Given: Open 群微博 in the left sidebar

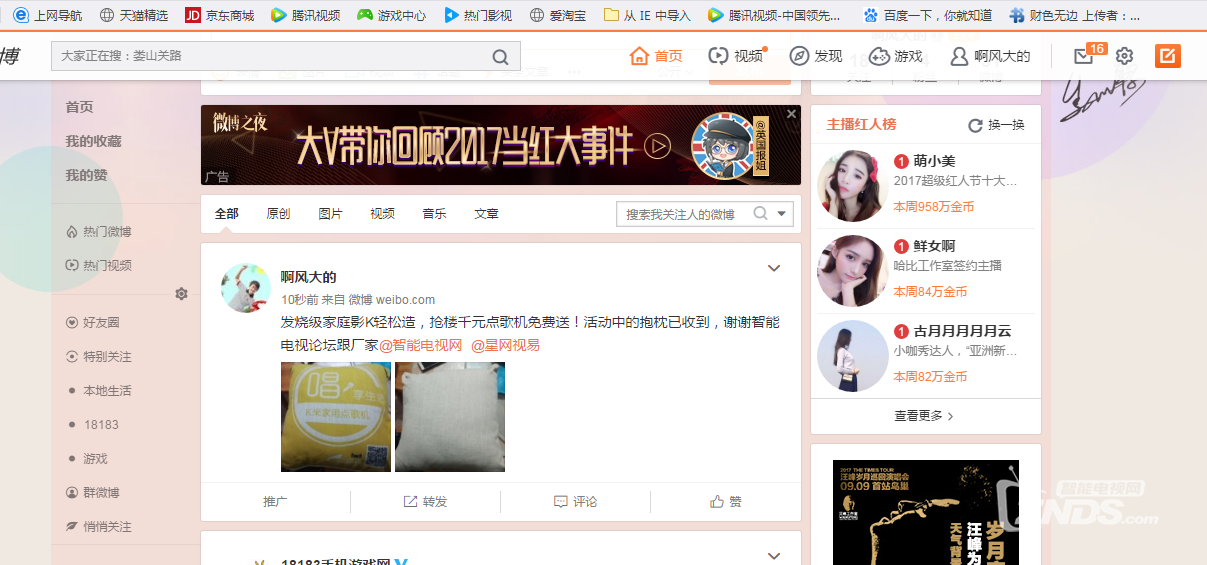Looking at the screenshot, I should coord(92,493).
